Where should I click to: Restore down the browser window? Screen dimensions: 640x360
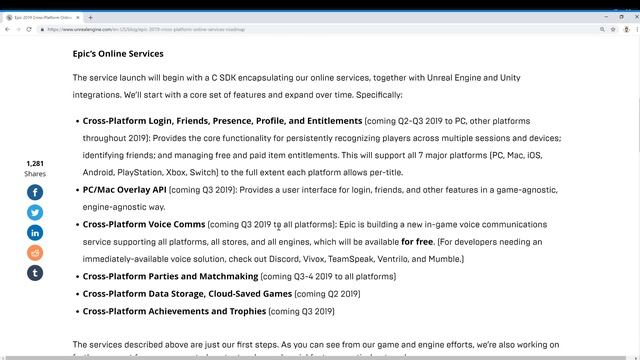click(x=622, y=17)
